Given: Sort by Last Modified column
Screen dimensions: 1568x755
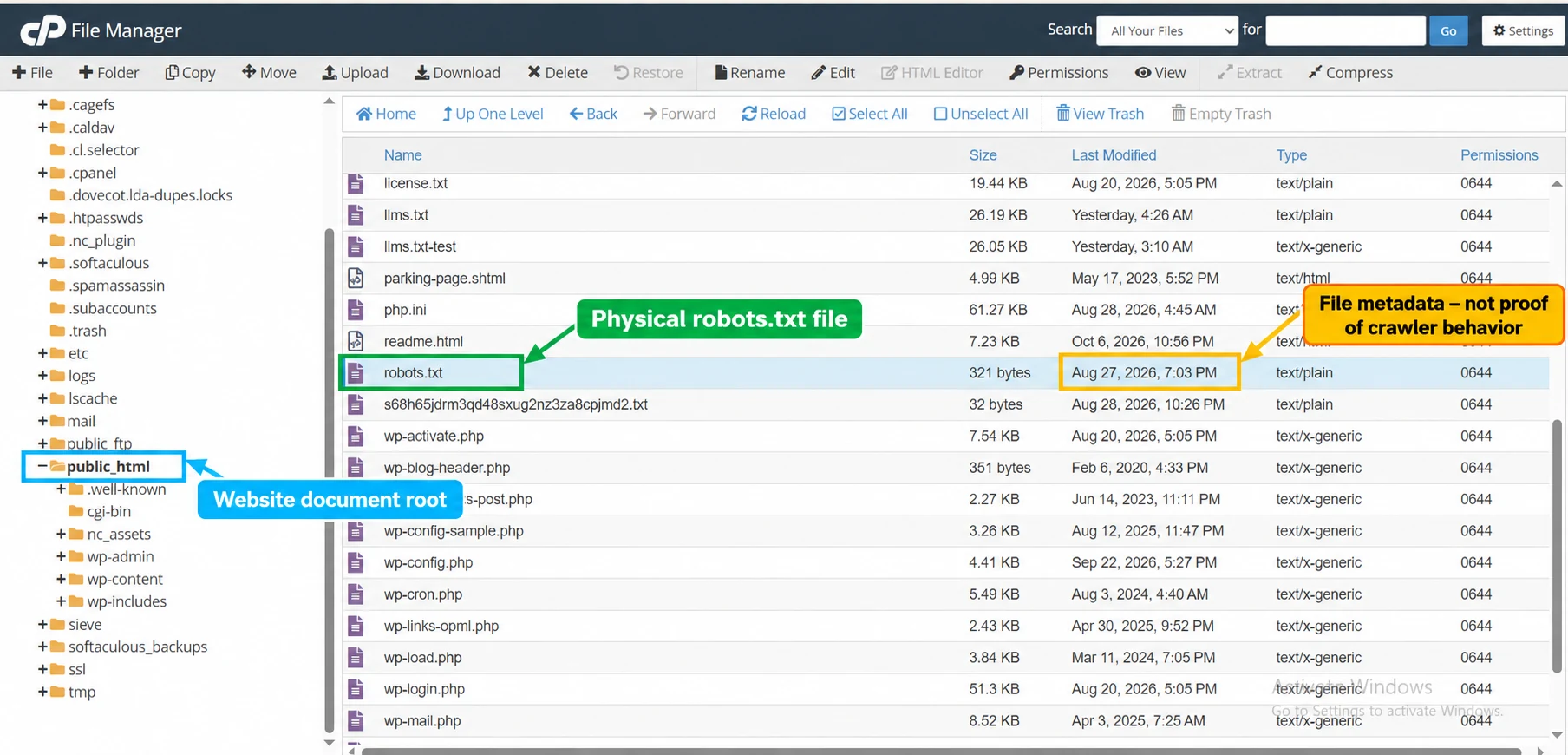Looking at the screenshot, I should (1114, 155).
